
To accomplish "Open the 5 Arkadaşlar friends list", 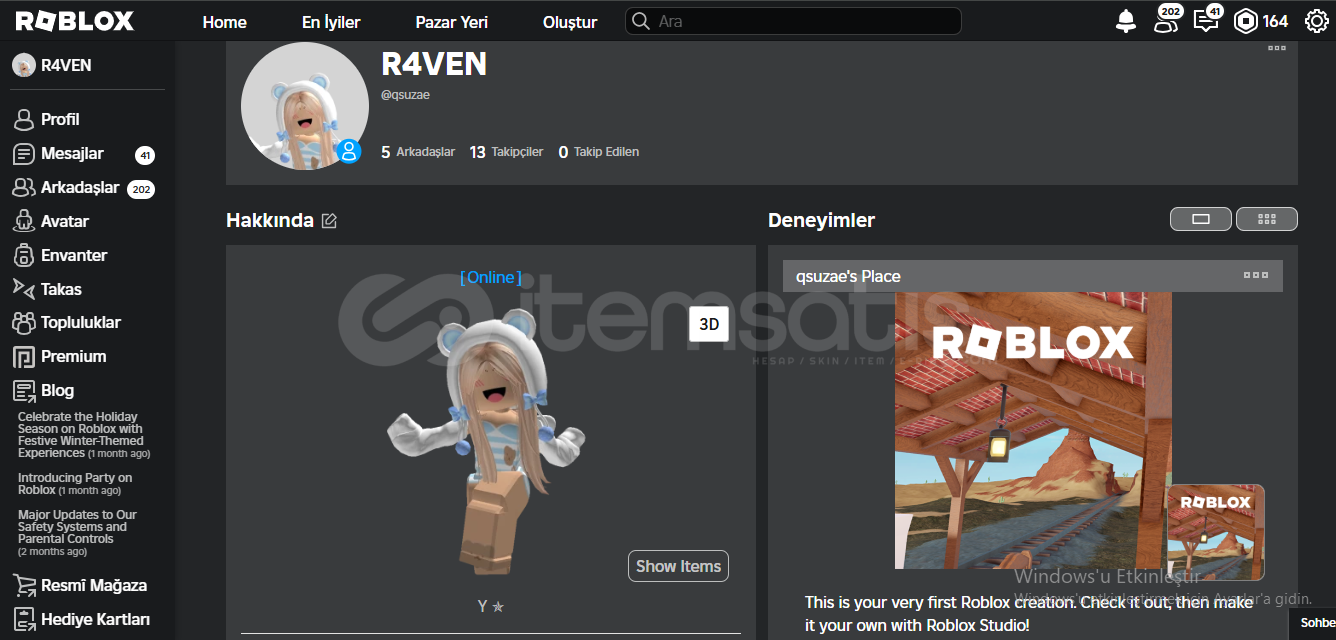I will click(x=418, y=152).
